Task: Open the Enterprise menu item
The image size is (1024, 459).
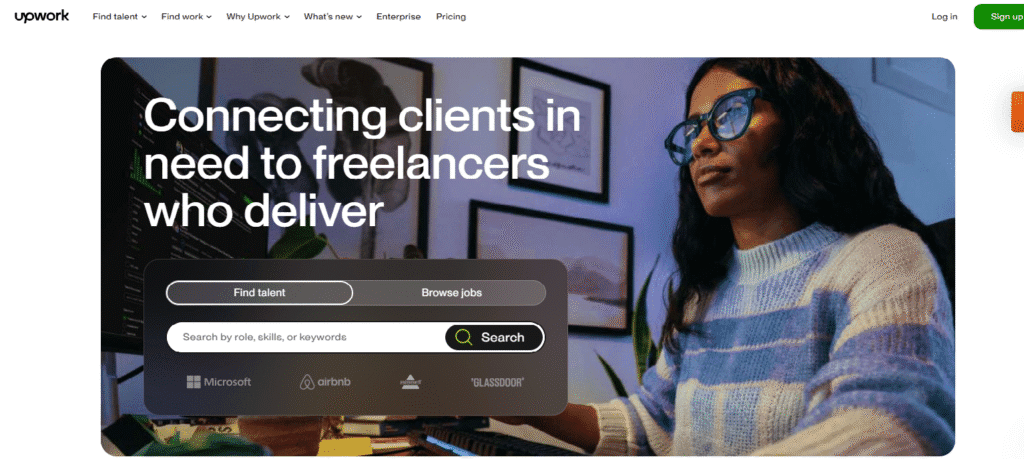Action: [x=398, y=17]
